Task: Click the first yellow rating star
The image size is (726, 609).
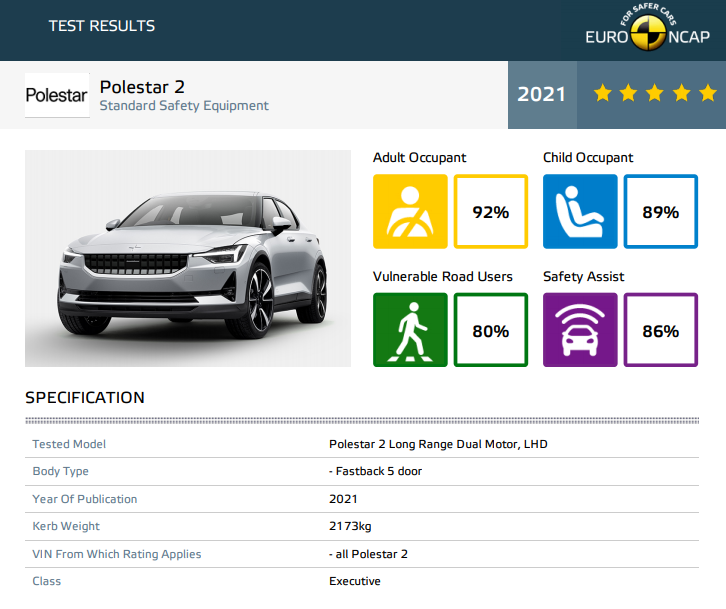Action: (x=602, y=93)
